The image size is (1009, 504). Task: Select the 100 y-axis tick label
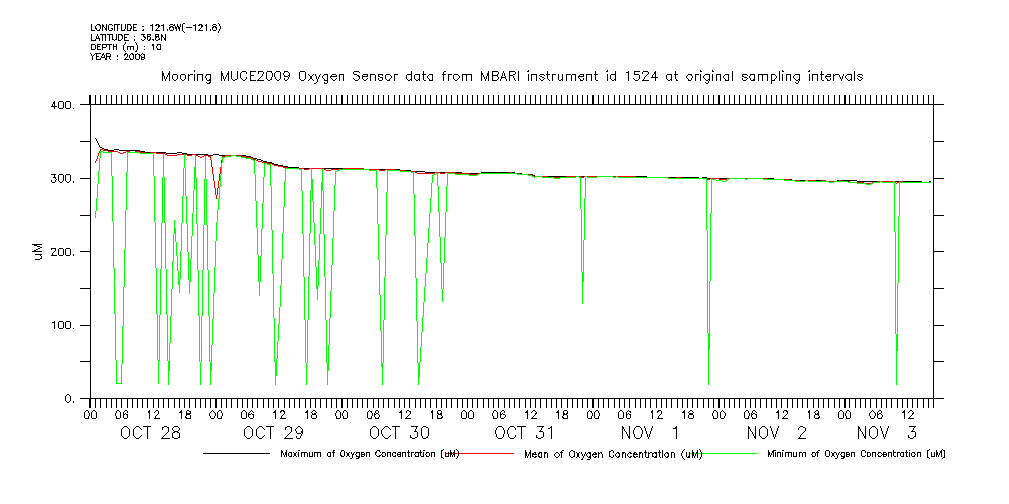[63, 326]
